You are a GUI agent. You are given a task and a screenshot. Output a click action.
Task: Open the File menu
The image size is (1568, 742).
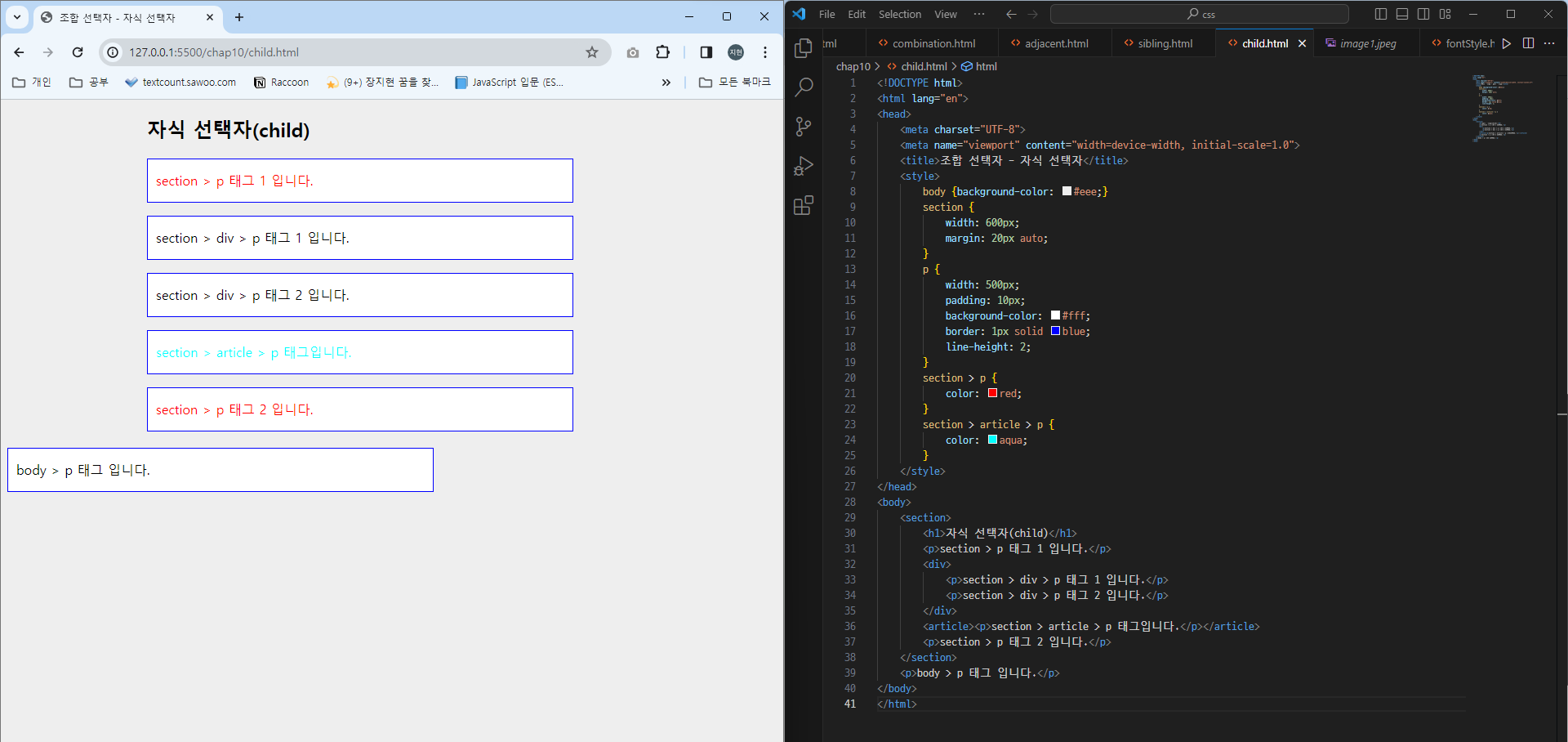826,14
